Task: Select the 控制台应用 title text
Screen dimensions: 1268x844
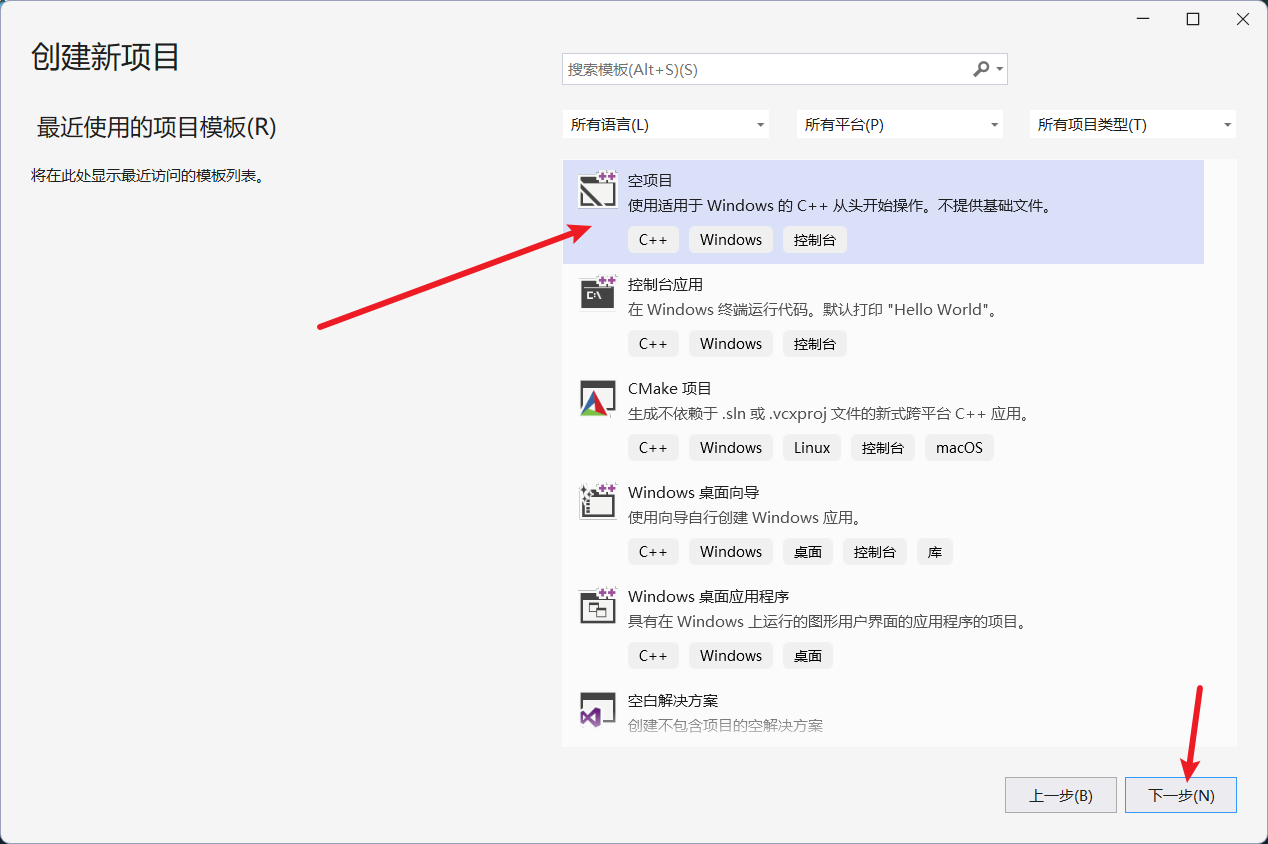Action: [665, 285]
